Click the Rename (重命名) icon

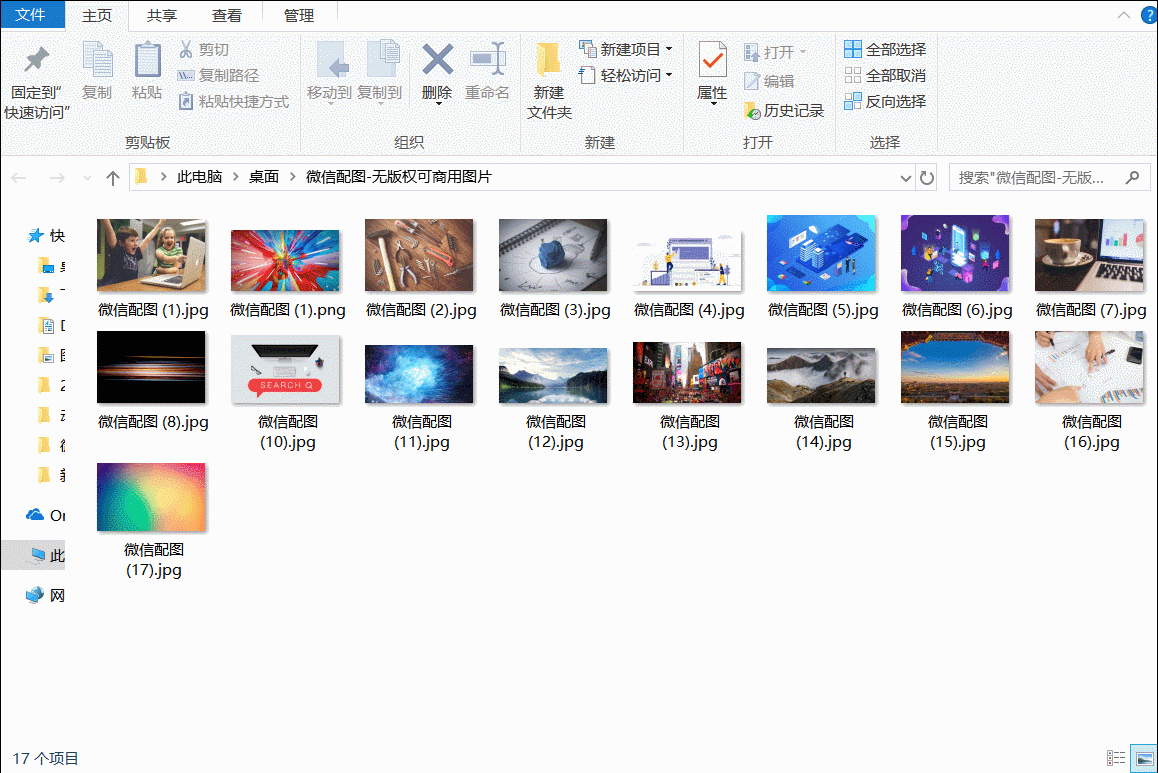tap(487, 71)
